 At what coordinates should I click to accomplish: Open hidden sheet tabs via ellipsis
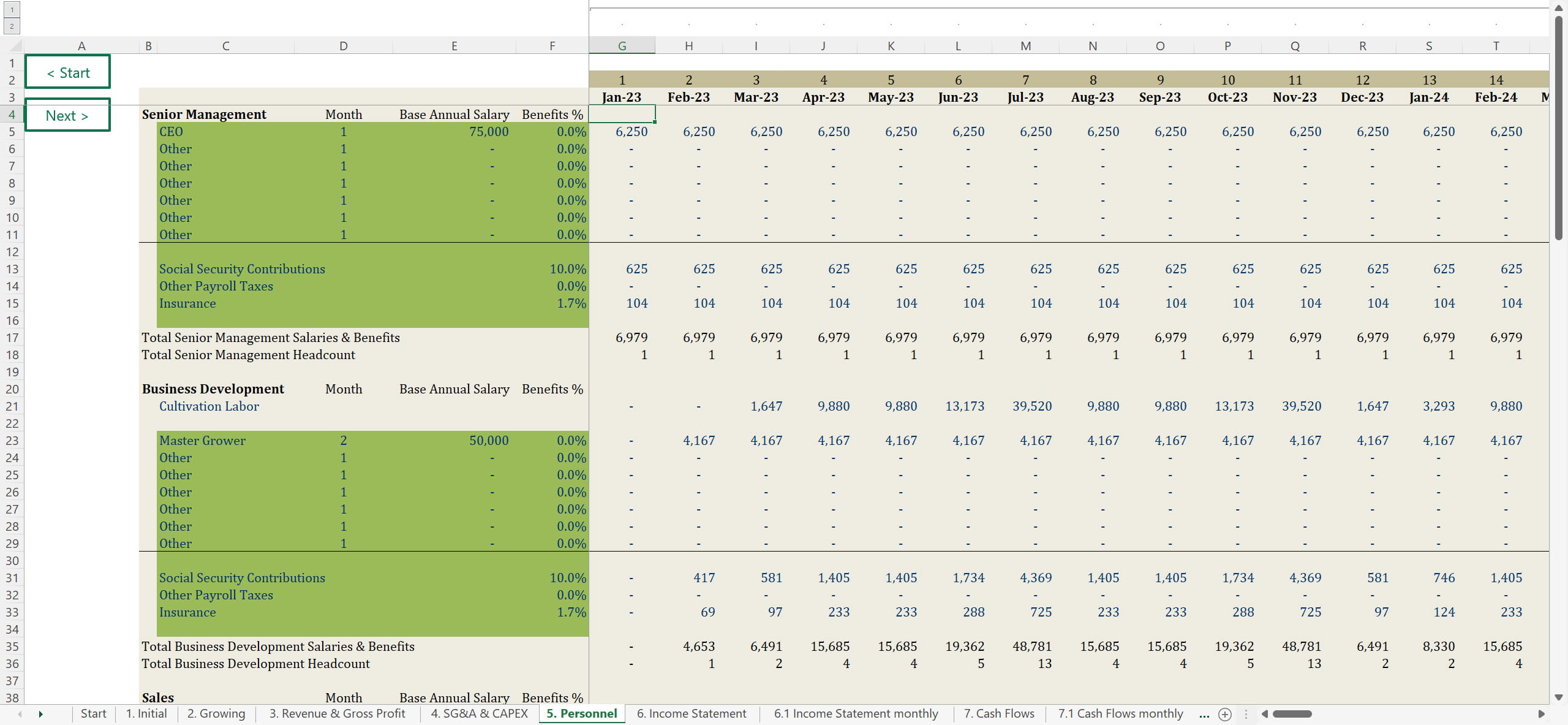(1204, 714)
